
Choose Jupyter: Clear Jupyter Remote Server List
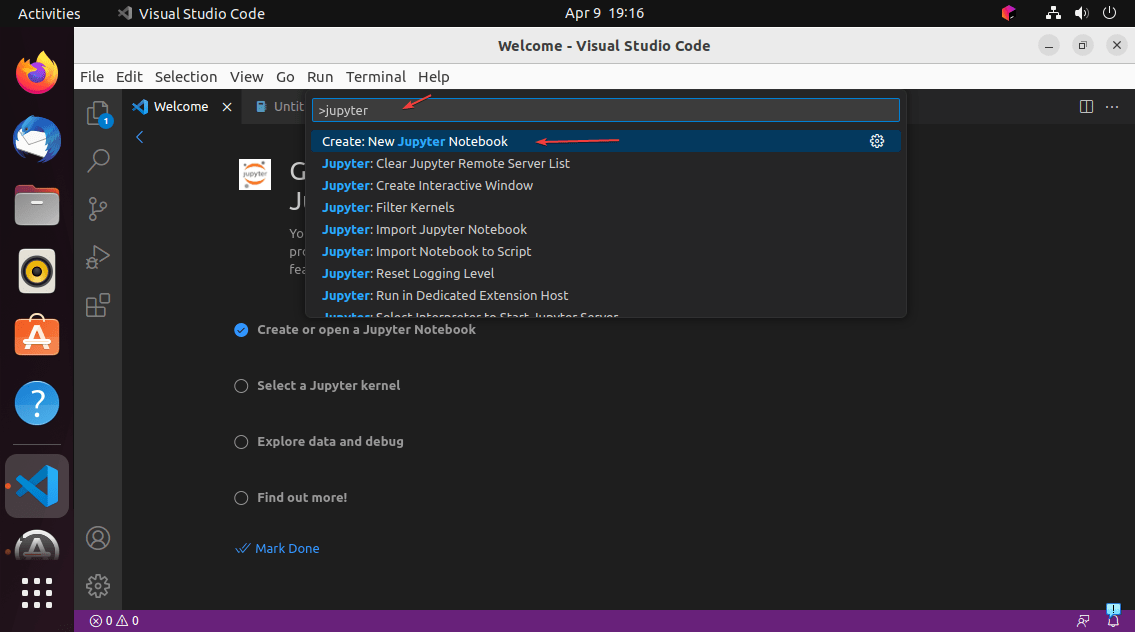point(606,164)
